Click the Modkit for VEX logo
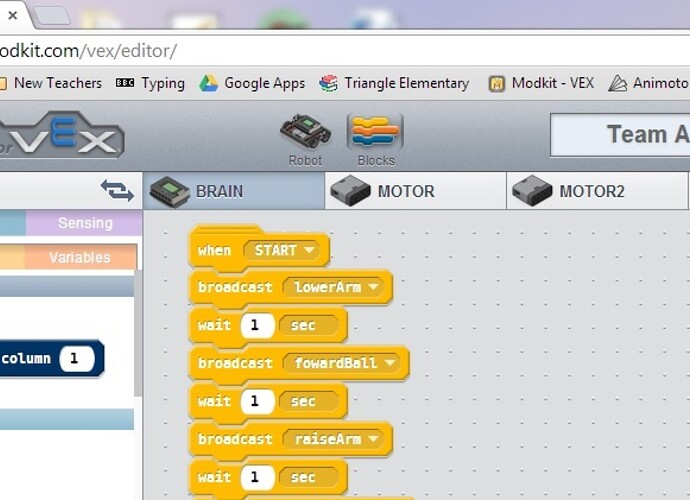This screenshot has height=500, width=690. [x=62, y=134]
